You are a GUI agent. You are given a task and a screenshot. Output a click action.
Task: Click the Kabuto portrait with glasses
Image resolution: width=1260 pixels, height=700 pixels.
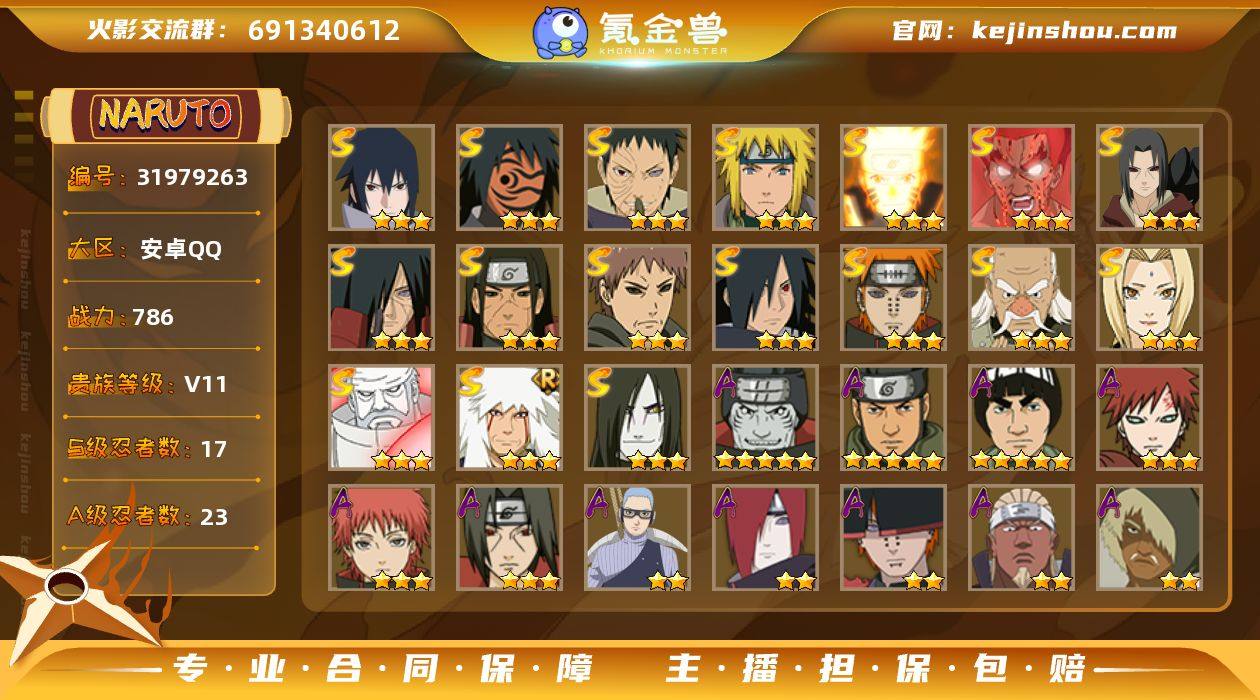638,538
